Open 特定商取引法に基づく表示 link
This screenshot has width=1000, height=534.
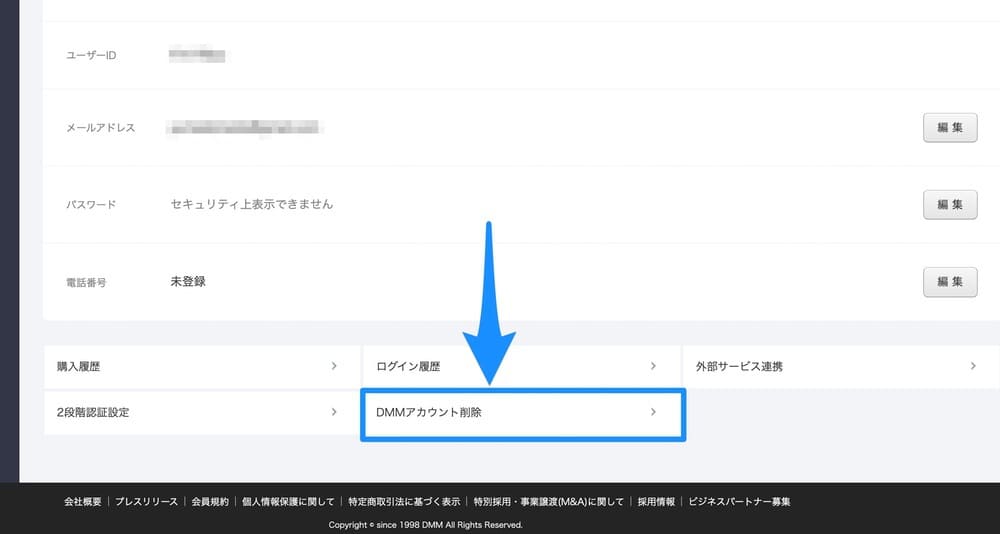coord(404,502)
